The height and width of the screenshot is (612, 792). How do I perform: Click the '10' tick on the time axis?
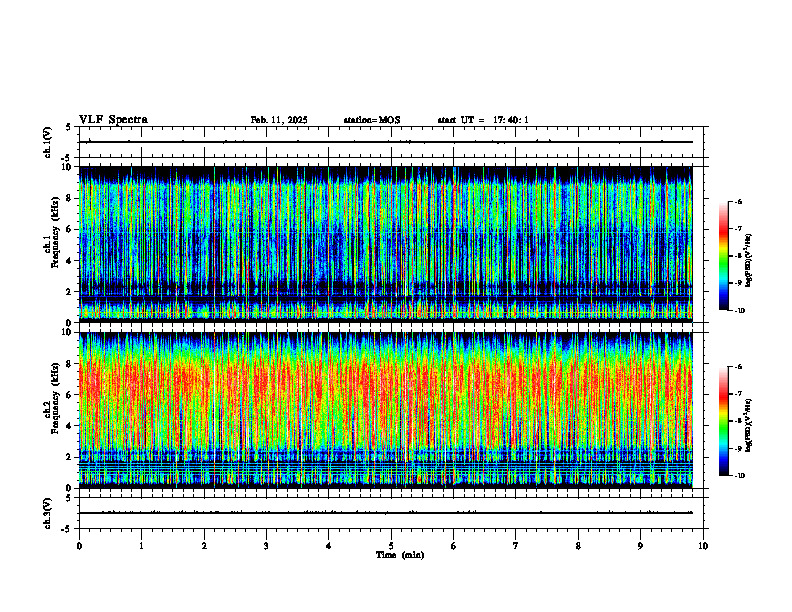703,546
